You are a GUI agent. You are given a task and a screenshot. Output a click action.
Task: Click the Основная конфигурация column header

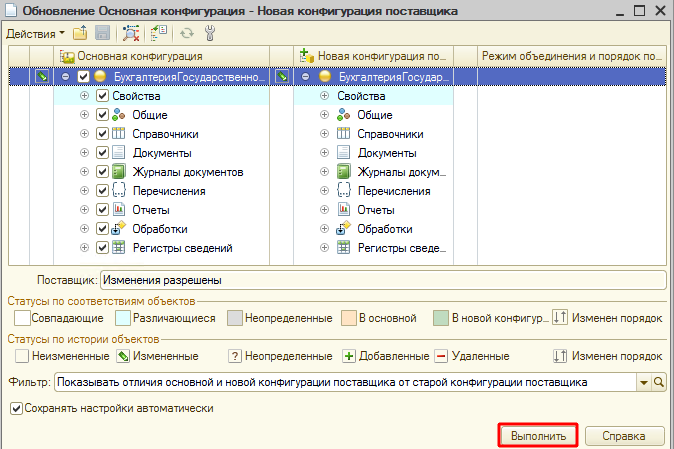click(x=161, y=56)
